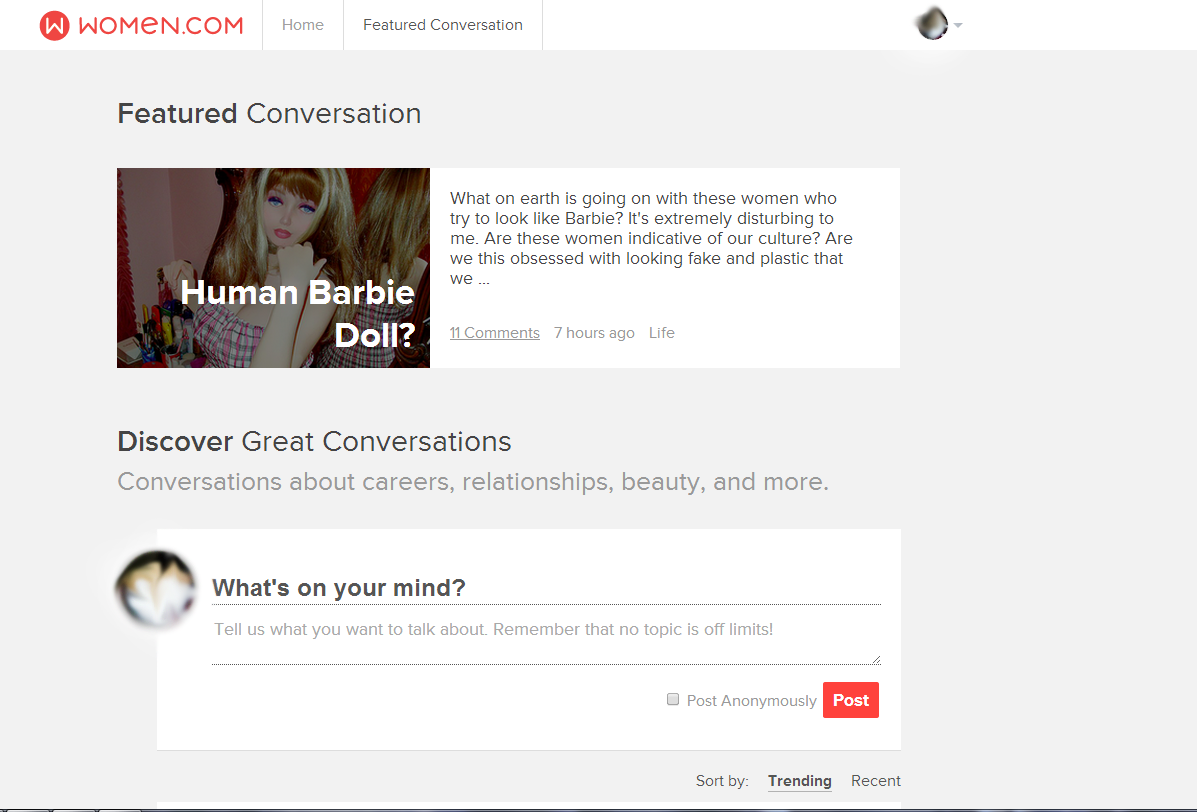
Task: Enable Post Anonymously checkbox
Action: click(x=673, y=699)
